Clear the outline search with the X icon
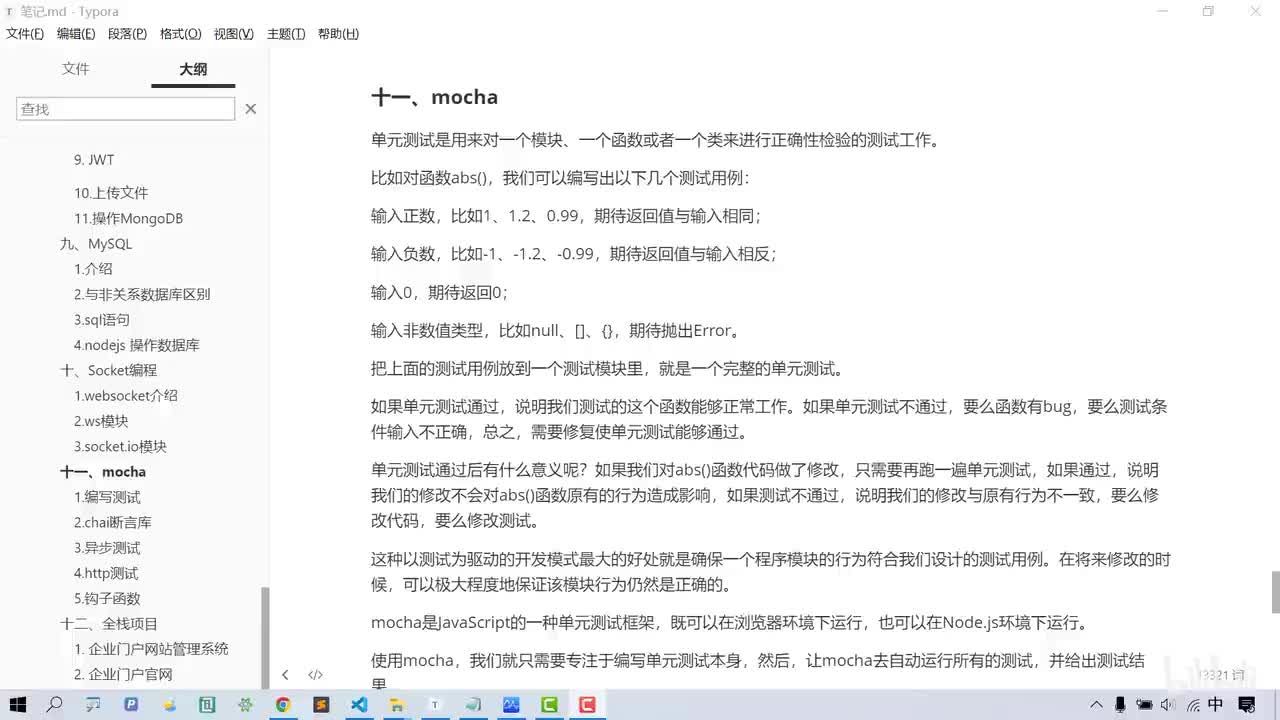1280x720 pixels. [x=251, y=109]
